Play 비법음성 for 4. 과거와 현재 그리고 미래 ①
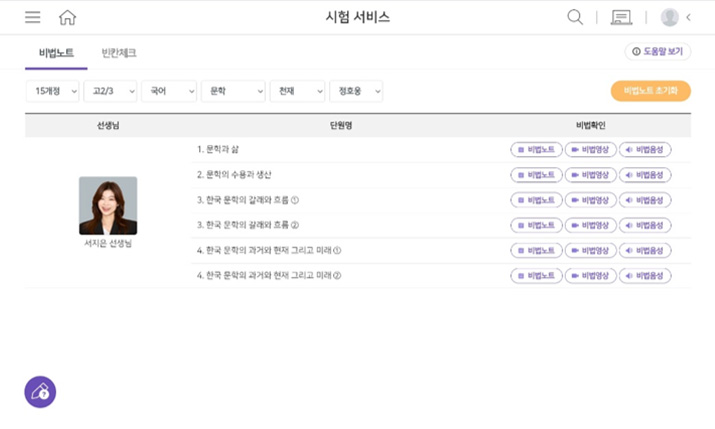 (x=645, y=250)
